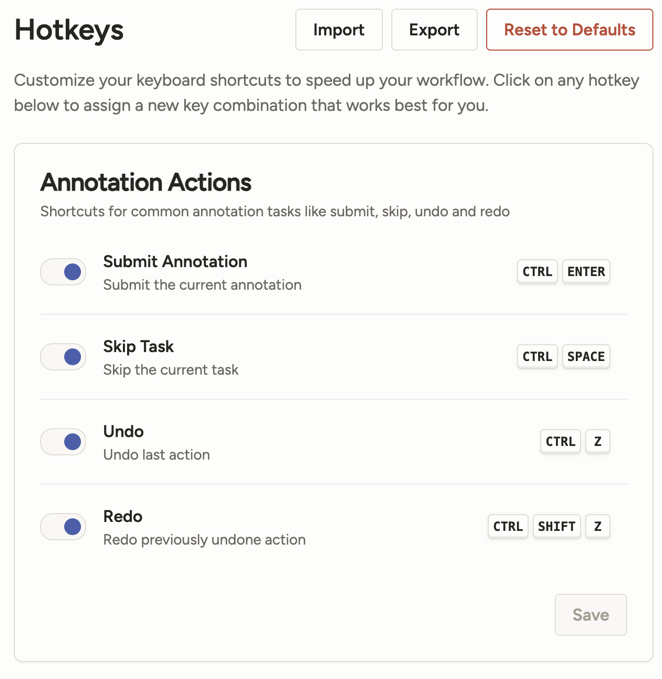662x679 pixels.
Task: Click the Skip Task row title
Action: click(138, 346)
